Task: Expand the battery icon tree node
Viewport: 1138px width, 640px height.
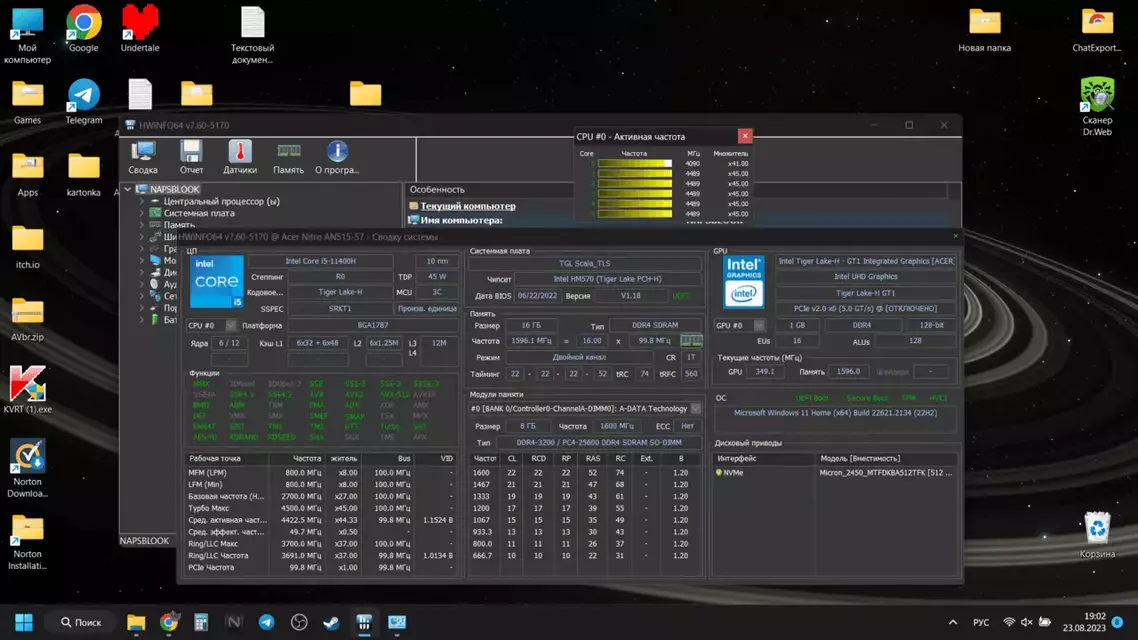Action: pyautogui.click(x=142, y=319)
